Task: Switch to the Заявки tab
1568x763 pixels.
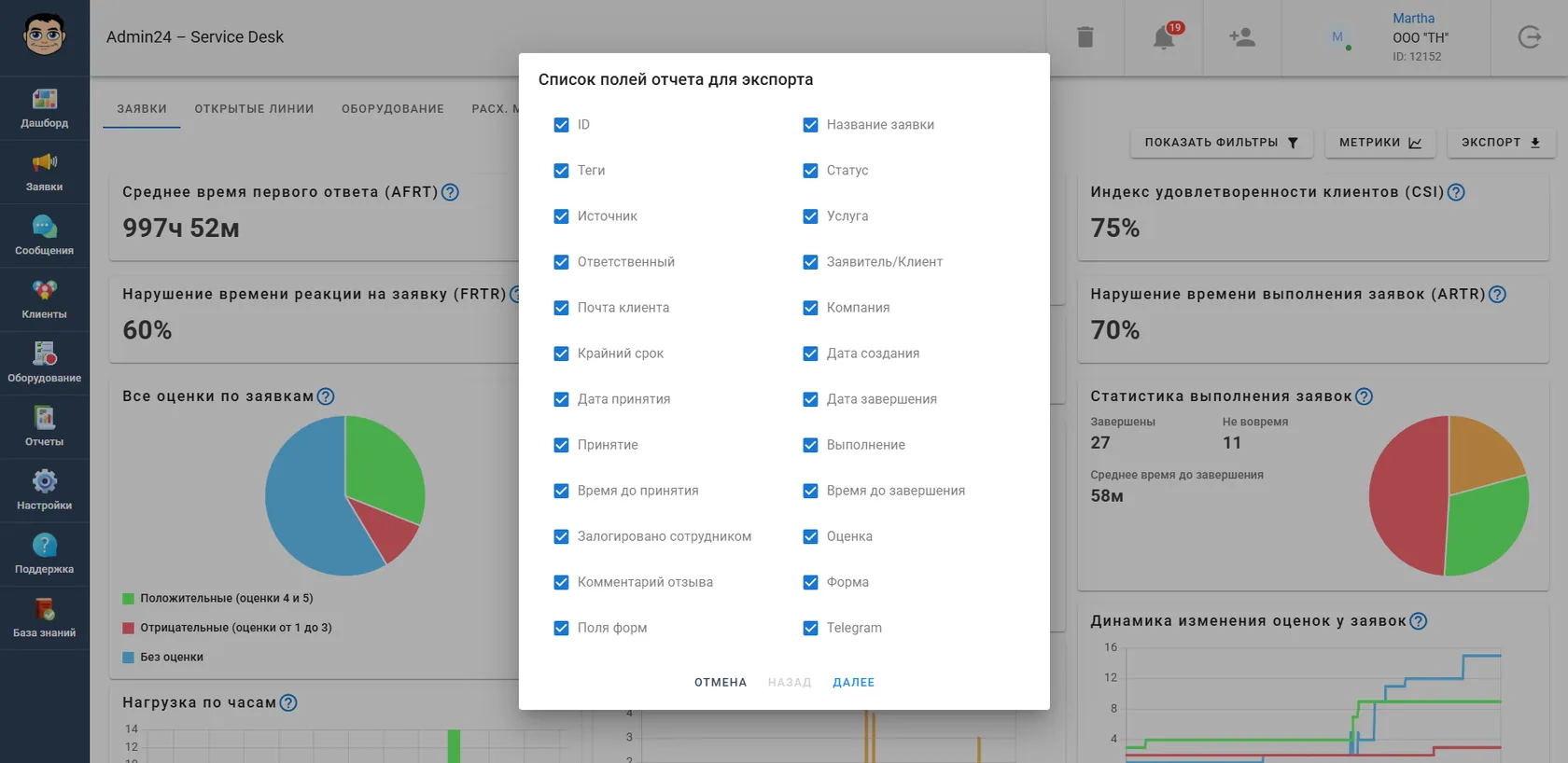Action: (x=142, y=109)
